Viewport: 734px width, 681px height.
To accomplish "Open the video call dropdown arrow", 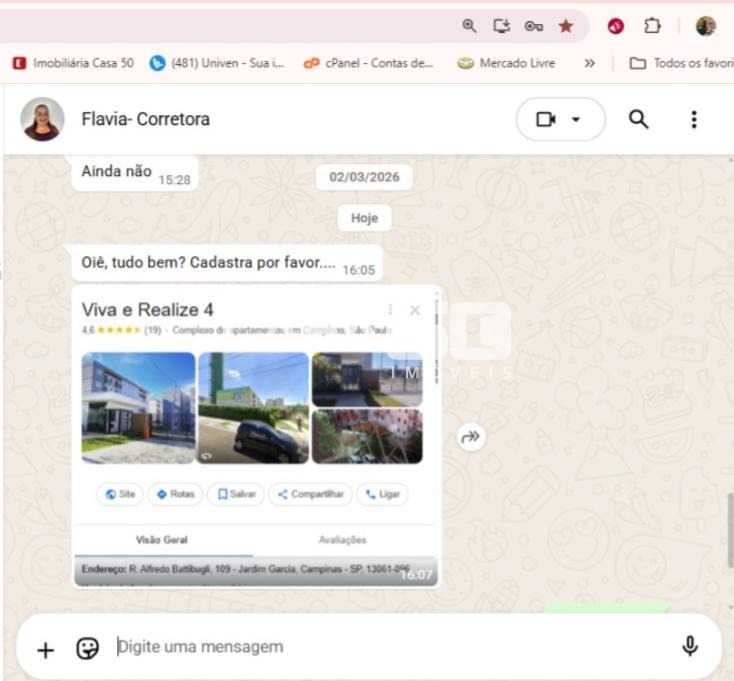I will pos(576,120).
